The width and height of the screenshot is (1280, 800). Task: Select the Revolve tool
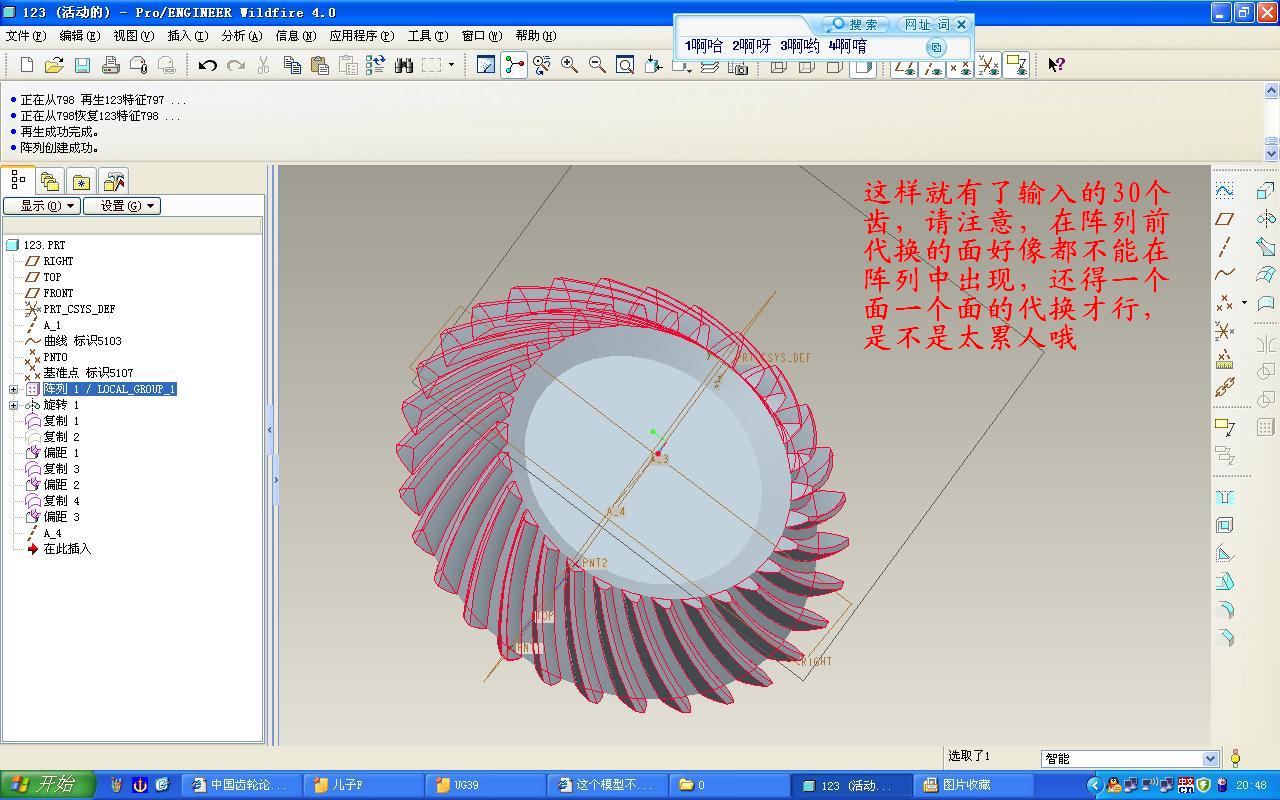click(1265, 218)
